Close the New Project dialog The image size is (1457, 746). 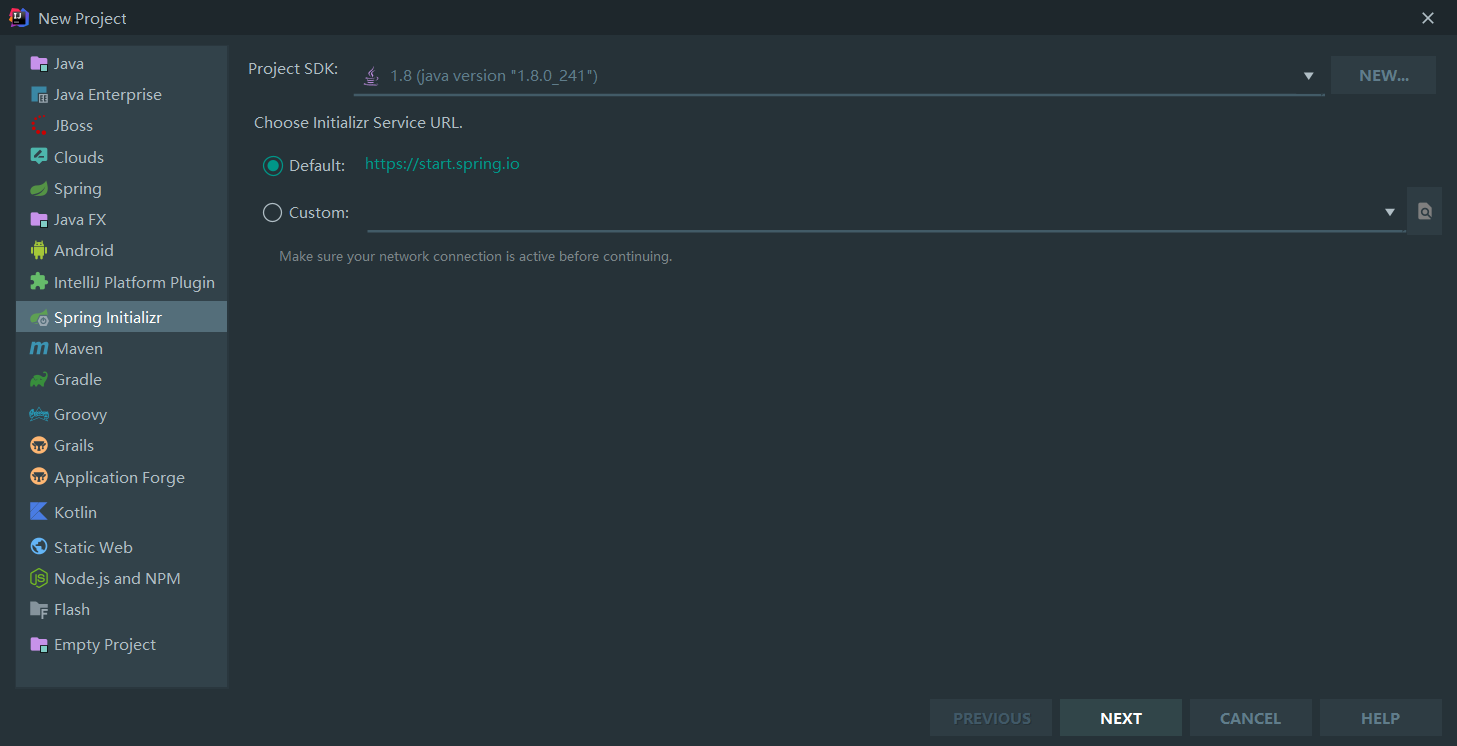[x=1428, y=18]
